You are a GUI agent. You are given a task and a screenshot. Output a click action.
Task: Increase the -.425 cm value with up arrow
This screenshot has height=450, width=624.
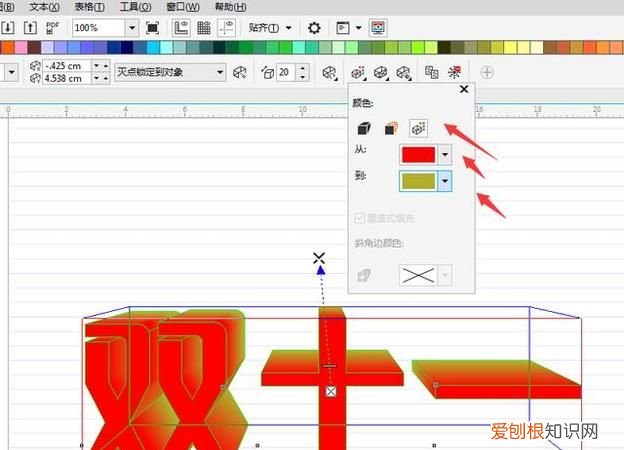coord(105,65)
